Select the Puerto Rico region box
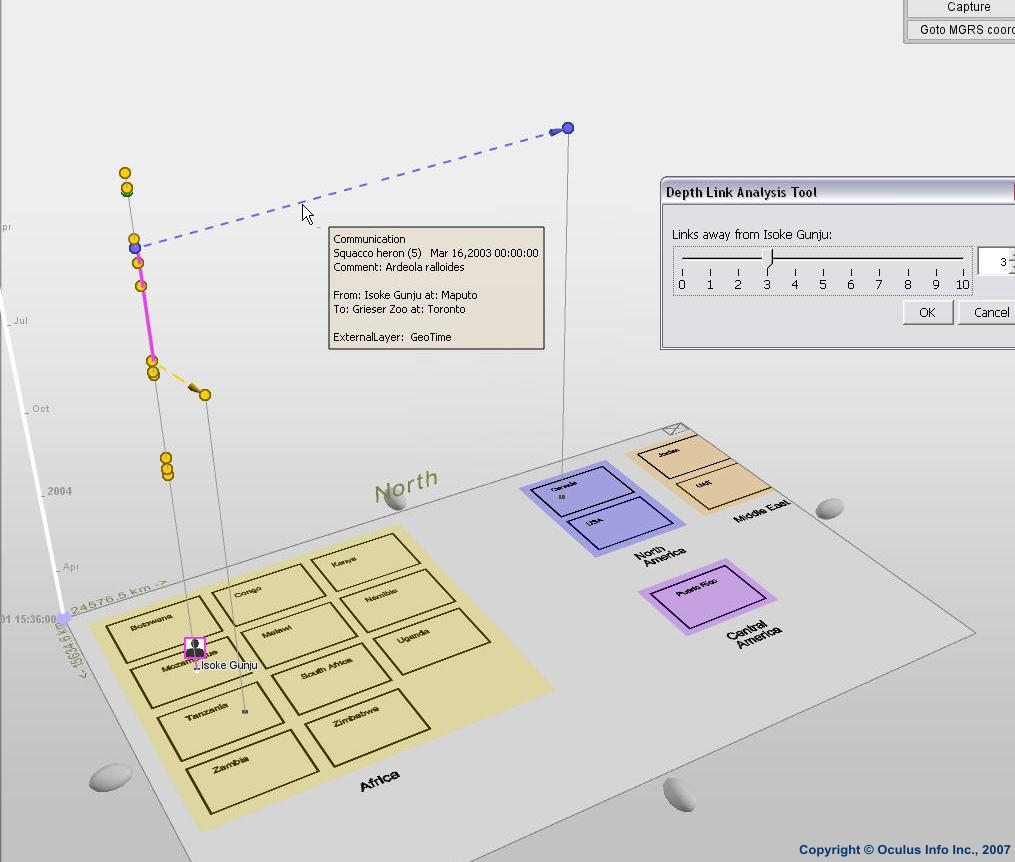1015x862 pixels. [x=707, y=597]
